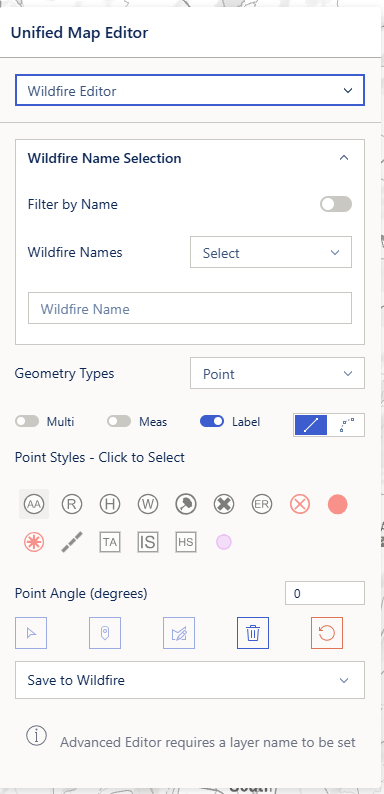Open the Wildfire Editor dropdown
The width and height of the screenshot is (384, 794).
pyautogui.click(x=190, y=91)
